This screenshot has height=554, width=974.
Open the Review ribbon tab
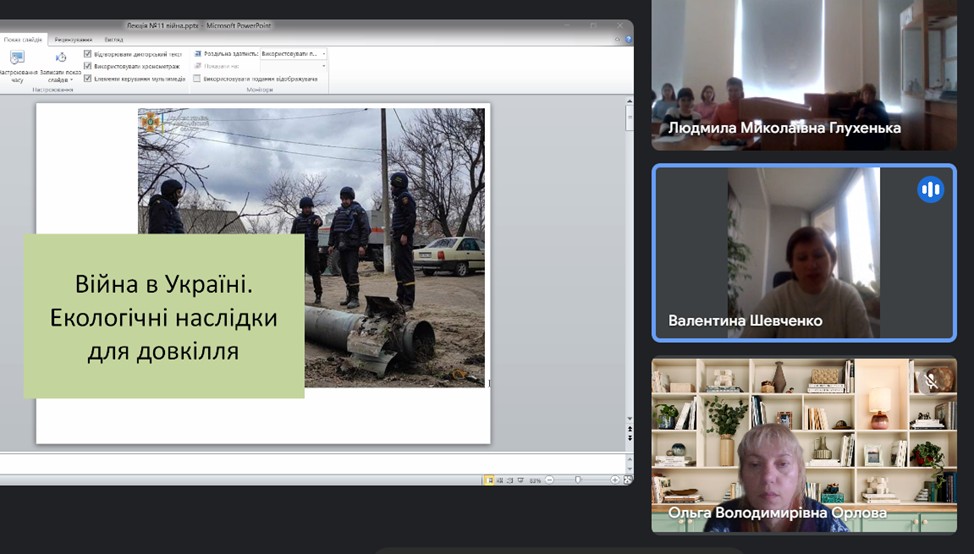[x=73, y=40]
